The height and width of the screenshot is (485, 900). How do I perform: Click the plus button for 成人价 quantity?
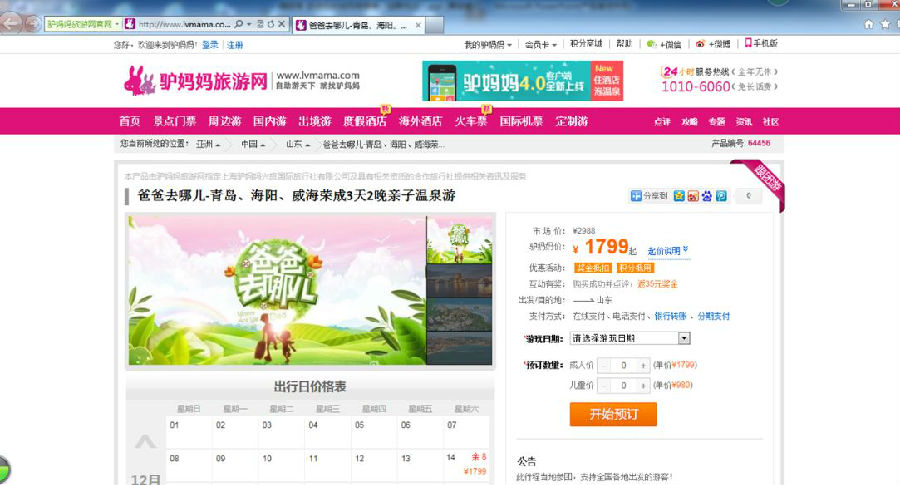point(643,365)
